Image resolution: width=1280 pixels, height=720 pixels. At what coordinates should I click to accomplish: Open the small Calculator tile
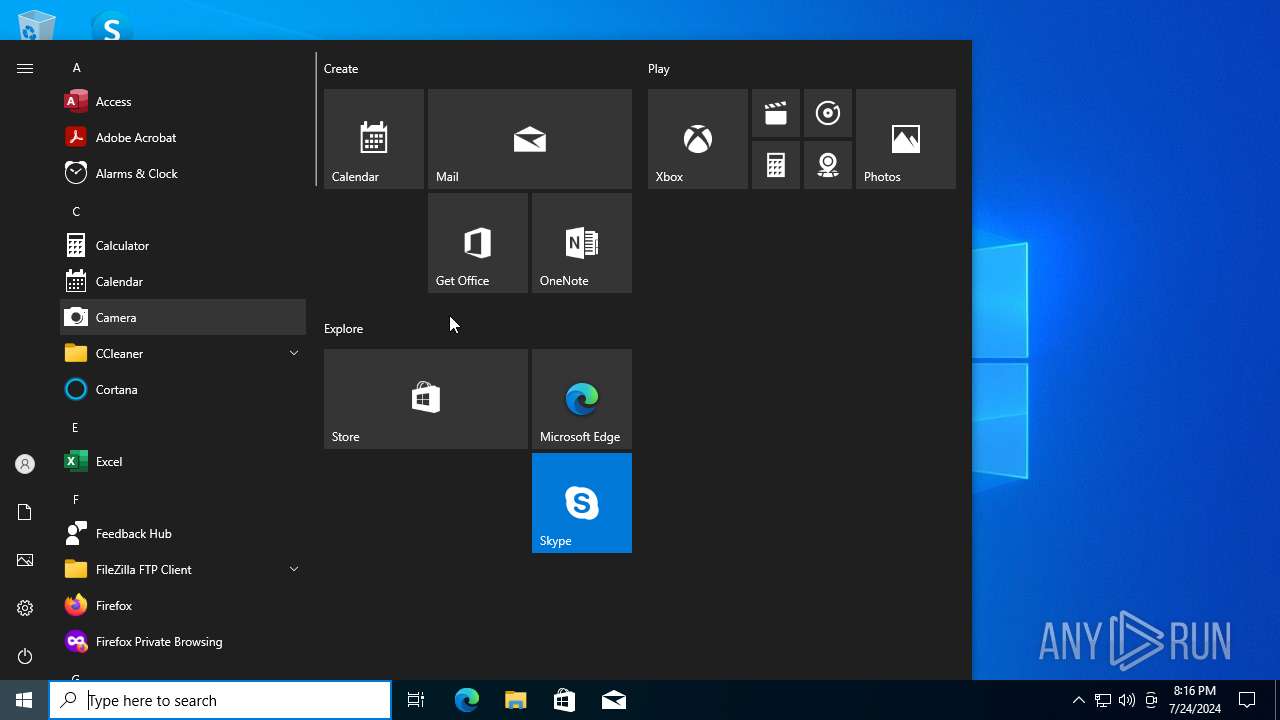[x=776, y=165]
